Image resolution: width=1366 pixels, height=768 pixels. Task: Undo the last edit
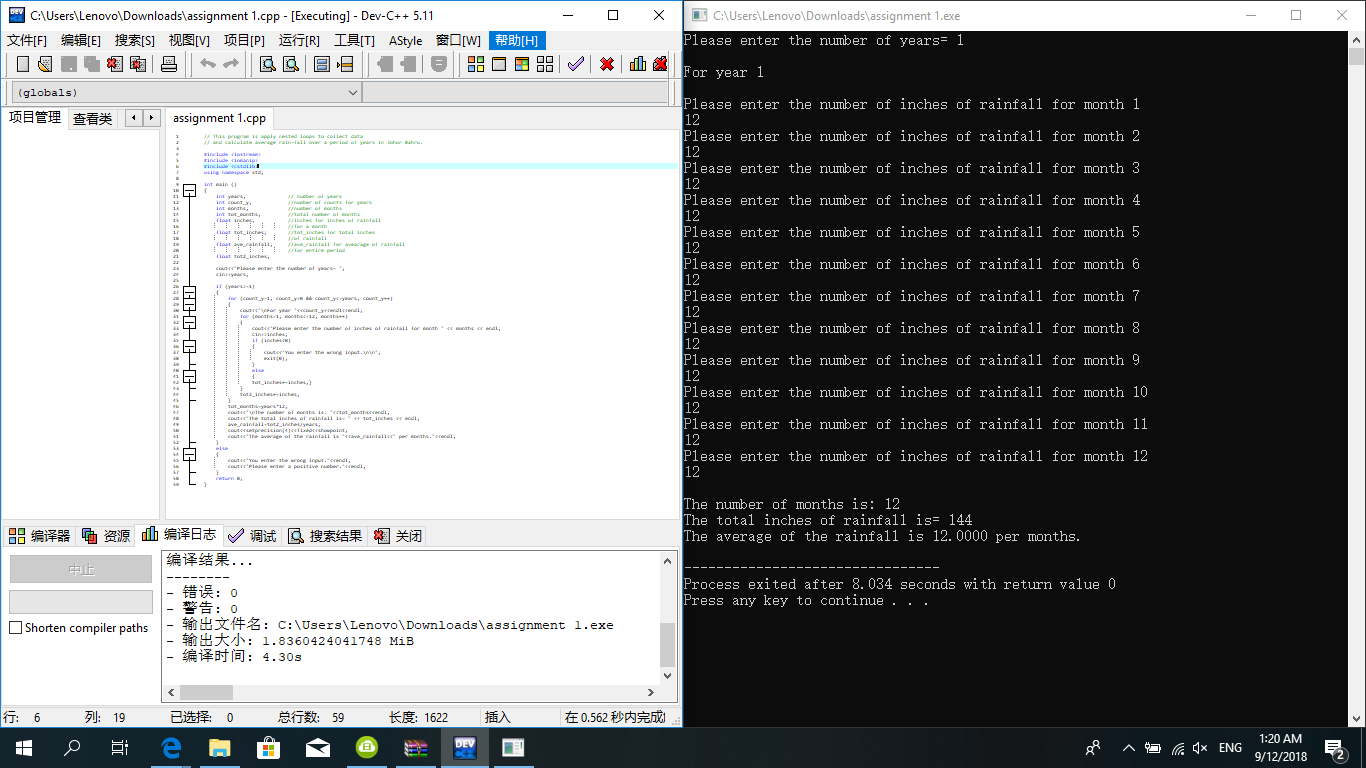207,63
